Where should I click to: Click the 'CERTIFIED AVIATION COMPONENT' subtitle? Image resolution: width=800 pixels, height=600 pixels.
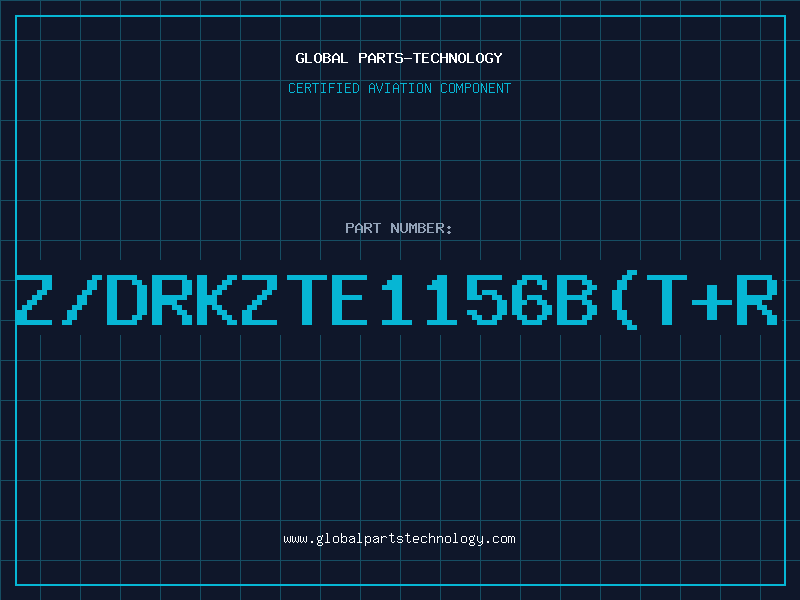click(x=399, y=88)
